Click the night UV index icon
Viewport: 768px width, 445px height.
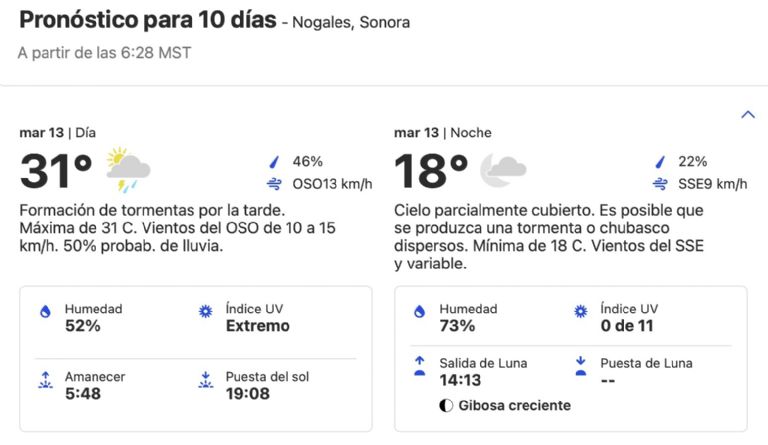click(581, 312)
